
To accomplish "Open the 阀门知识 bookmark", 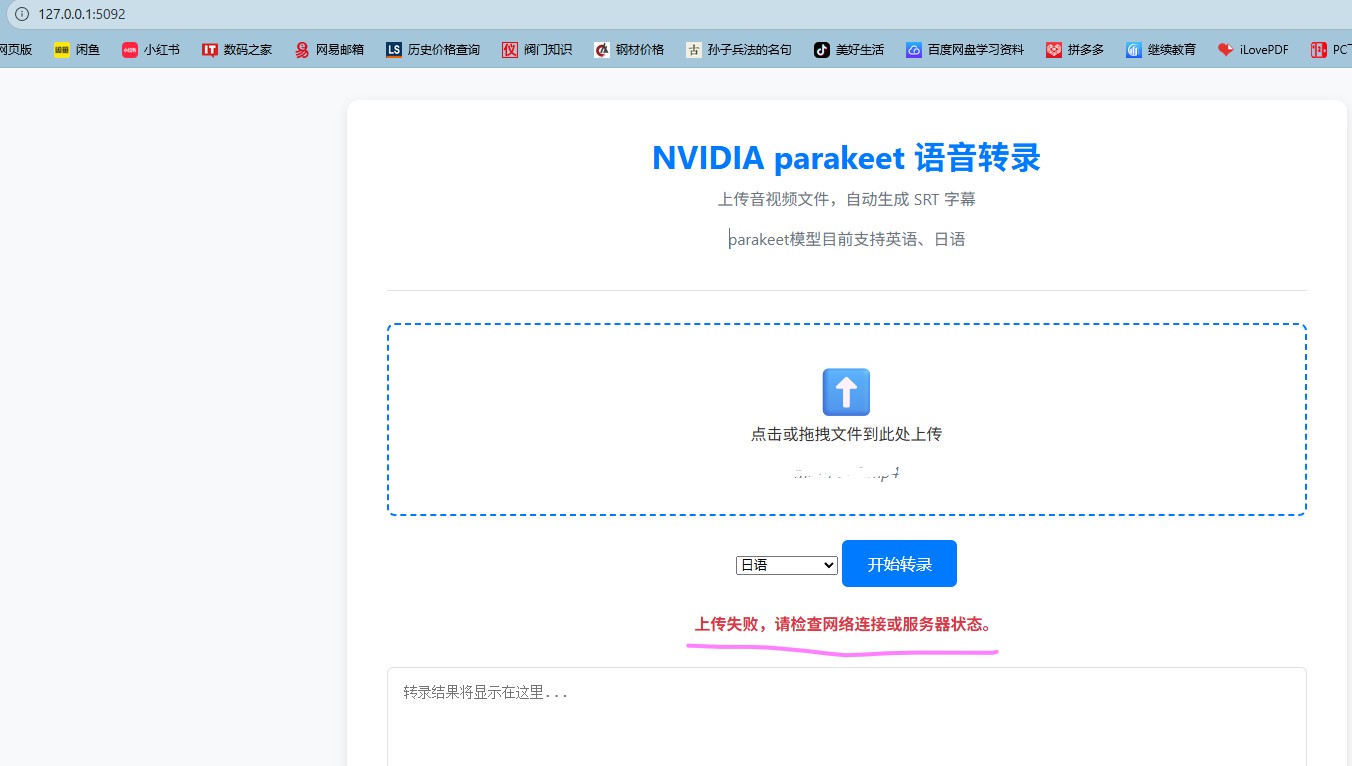I will 537,49.
